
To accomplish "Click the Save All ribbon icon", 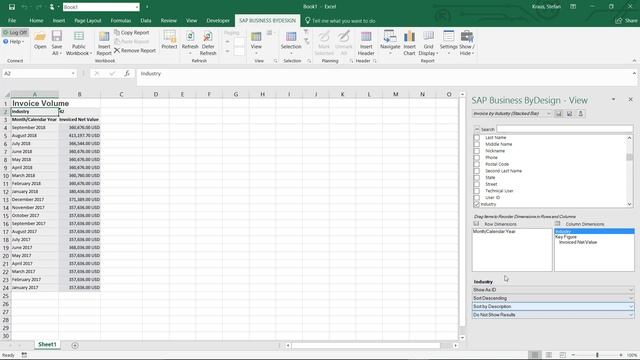I will click(x=57, y=43).
